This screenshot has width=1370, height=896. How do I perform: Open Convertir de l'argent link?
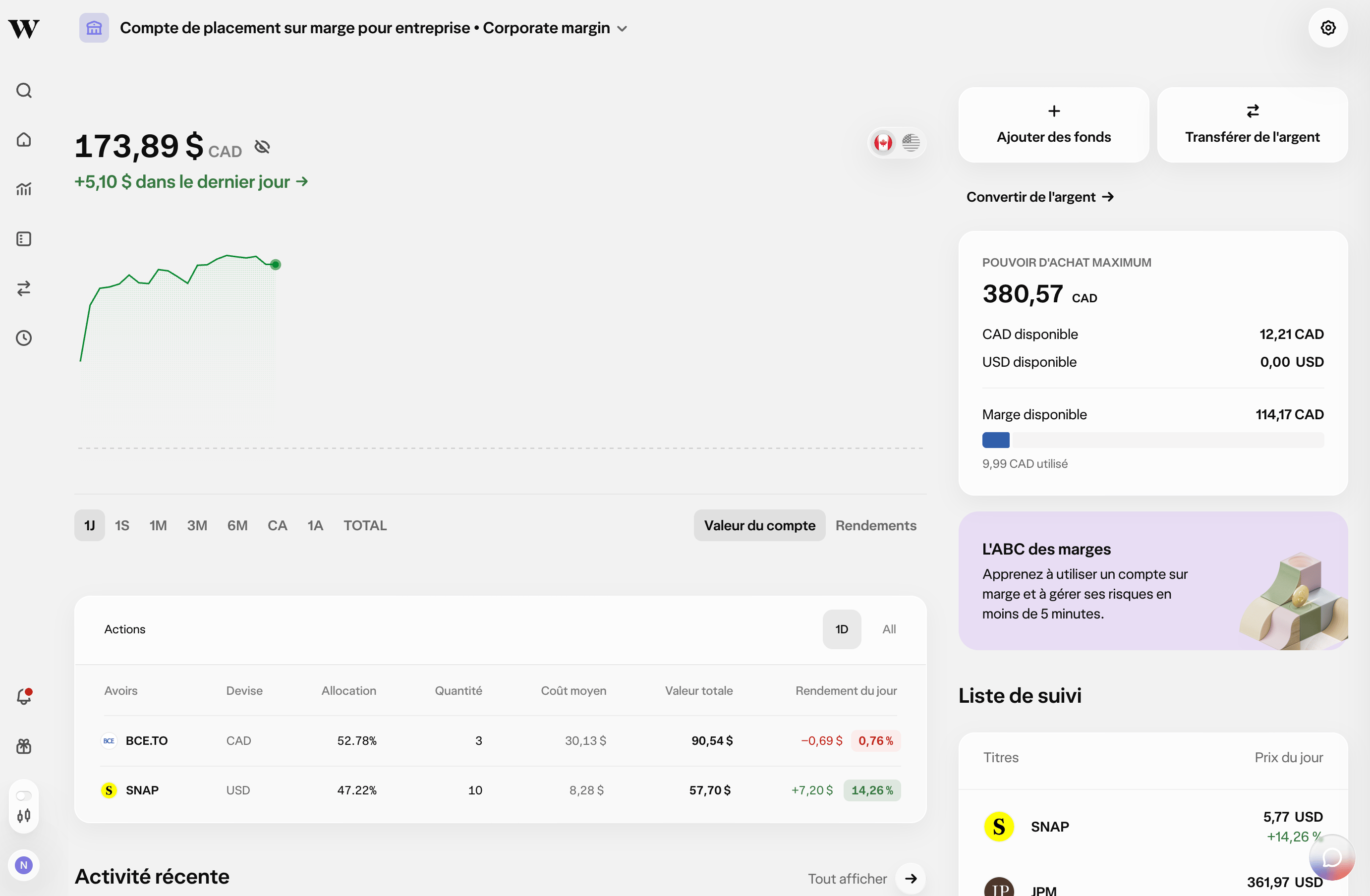point(1039,197)
